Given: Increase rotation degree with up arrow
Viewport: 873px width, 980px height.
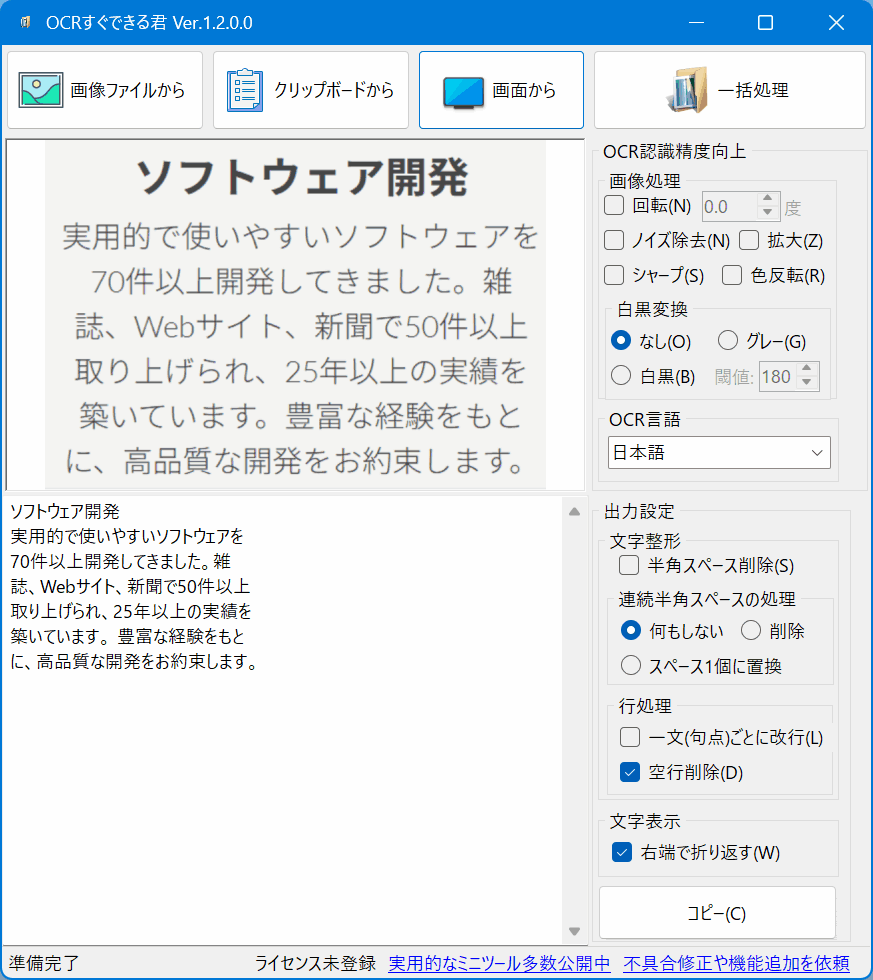Looking at the screenshot, I should click(767, 199).
